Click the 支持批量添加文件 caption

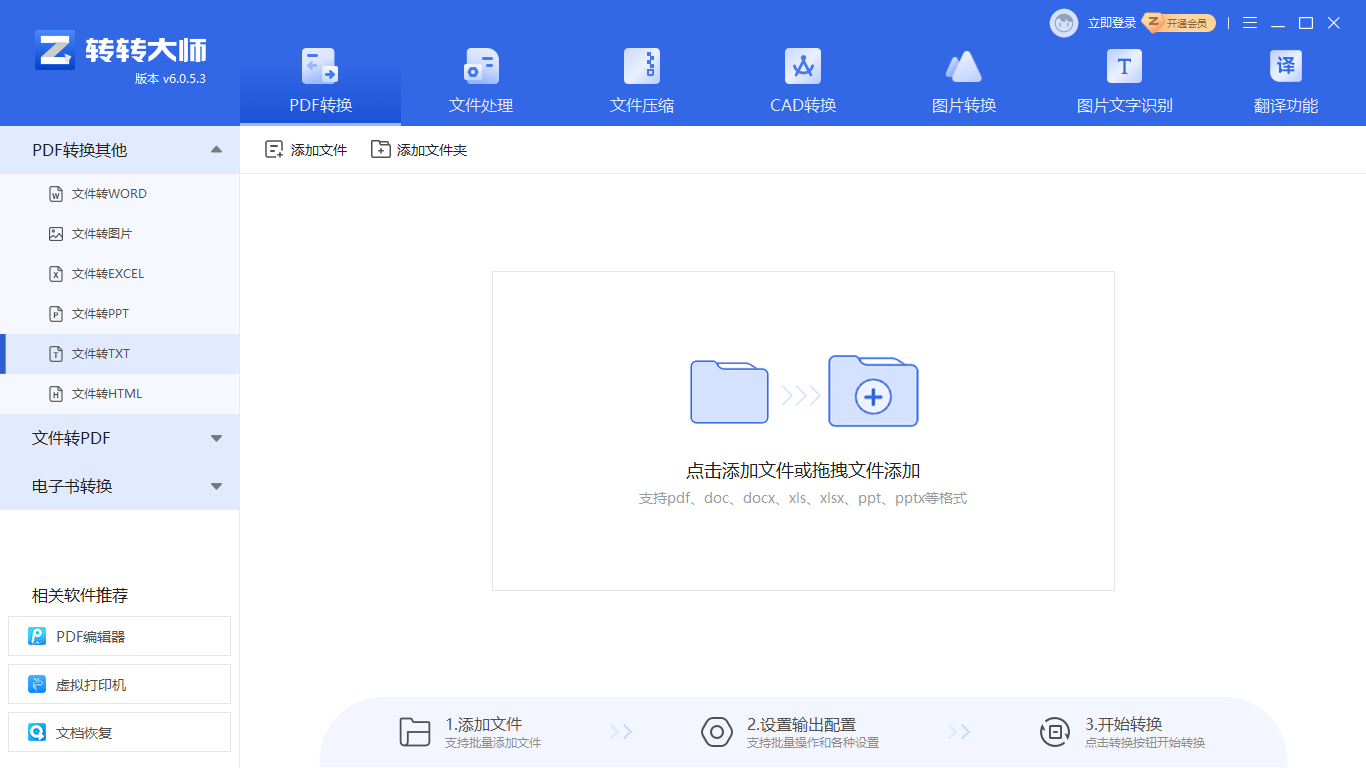click(493, 743)
